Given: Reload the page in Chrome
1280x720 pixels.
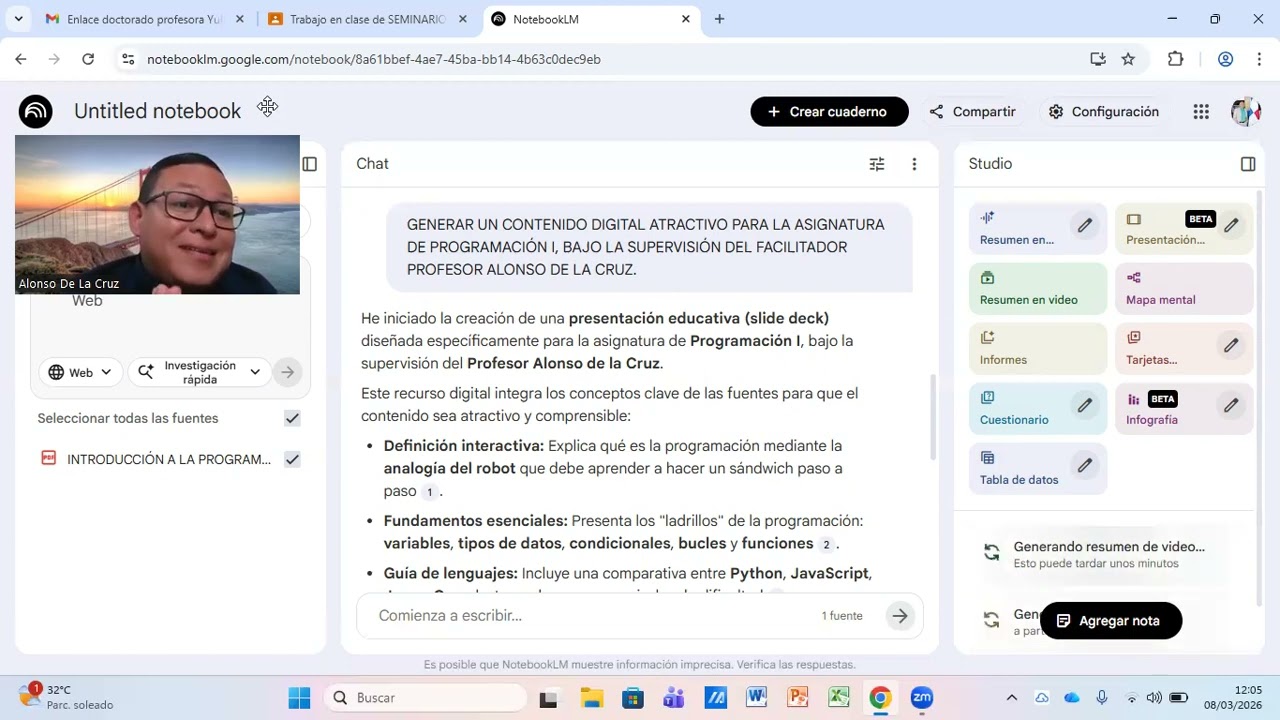Looking at the screenshot, I should click(x=88, y=59).
